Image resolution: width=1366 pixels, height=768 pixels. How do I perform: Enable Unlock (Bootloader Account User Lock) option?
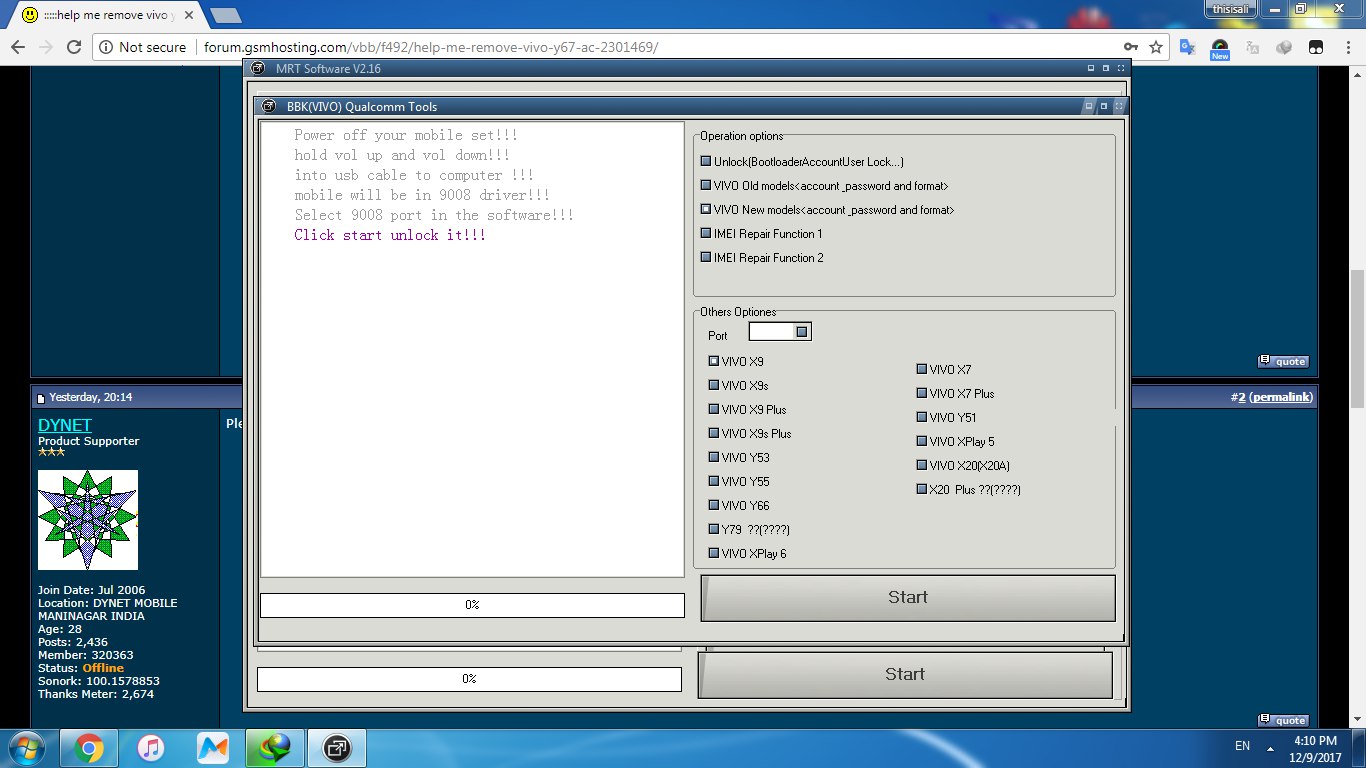(706, 162)
